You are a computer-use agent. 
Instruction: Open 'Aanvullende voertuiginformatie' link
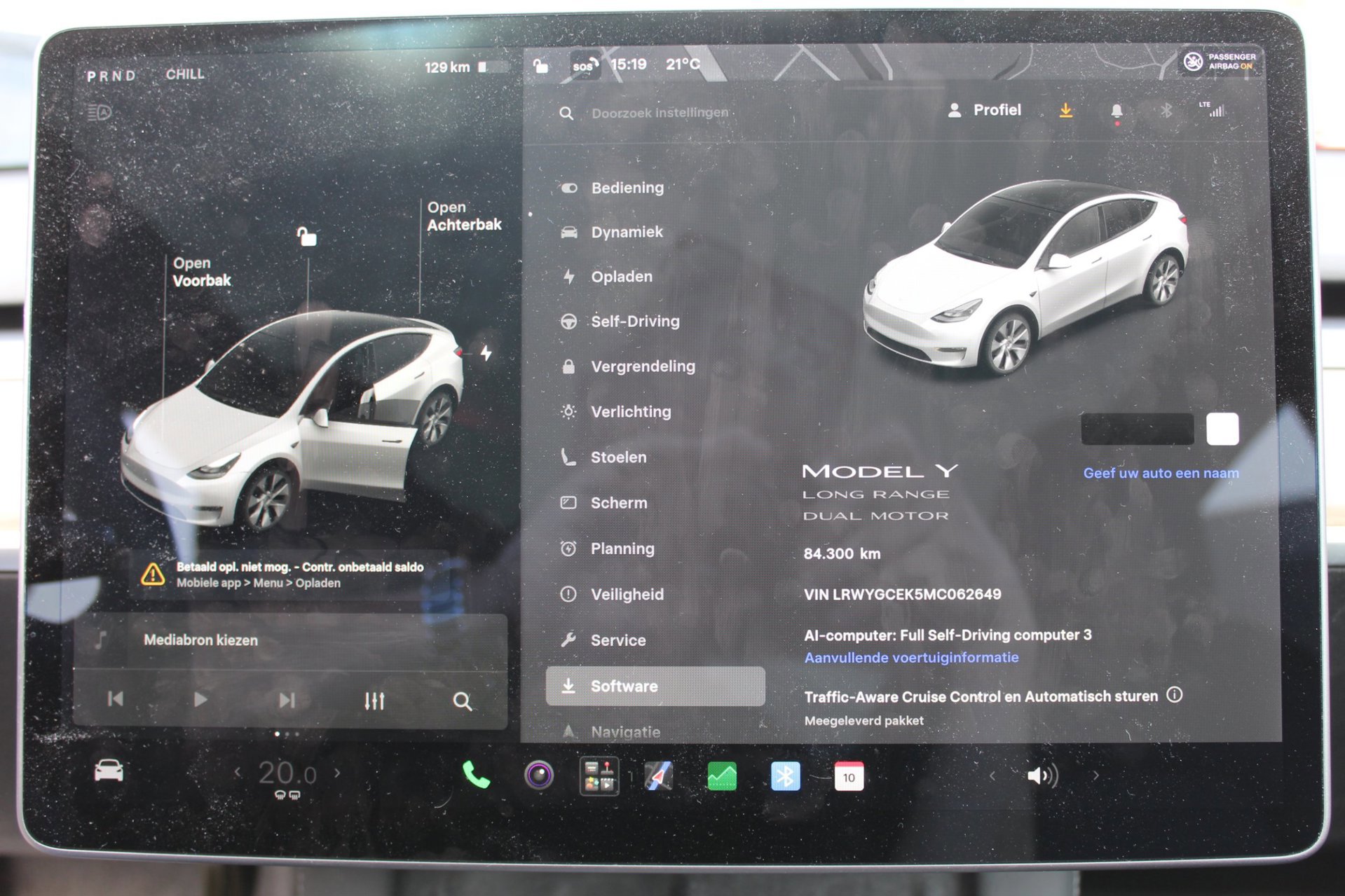pos(911,657)
